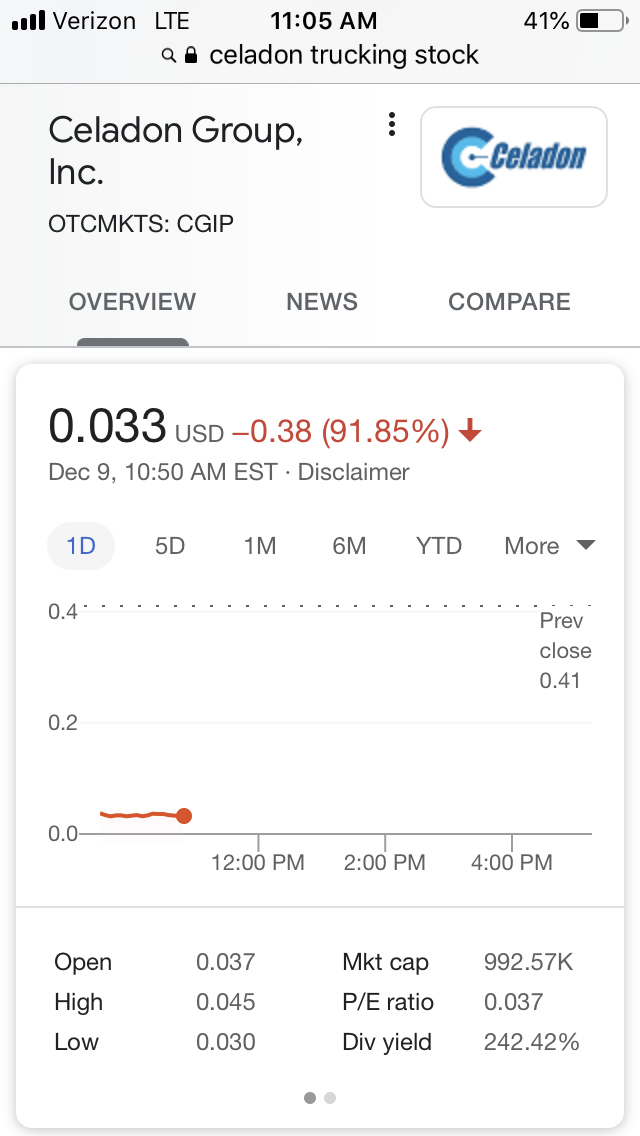The width and height of the screenshot is (640, 1136).
Task: Select the 1M chart range
Action: pyautogui.click(x=260, y=546)
